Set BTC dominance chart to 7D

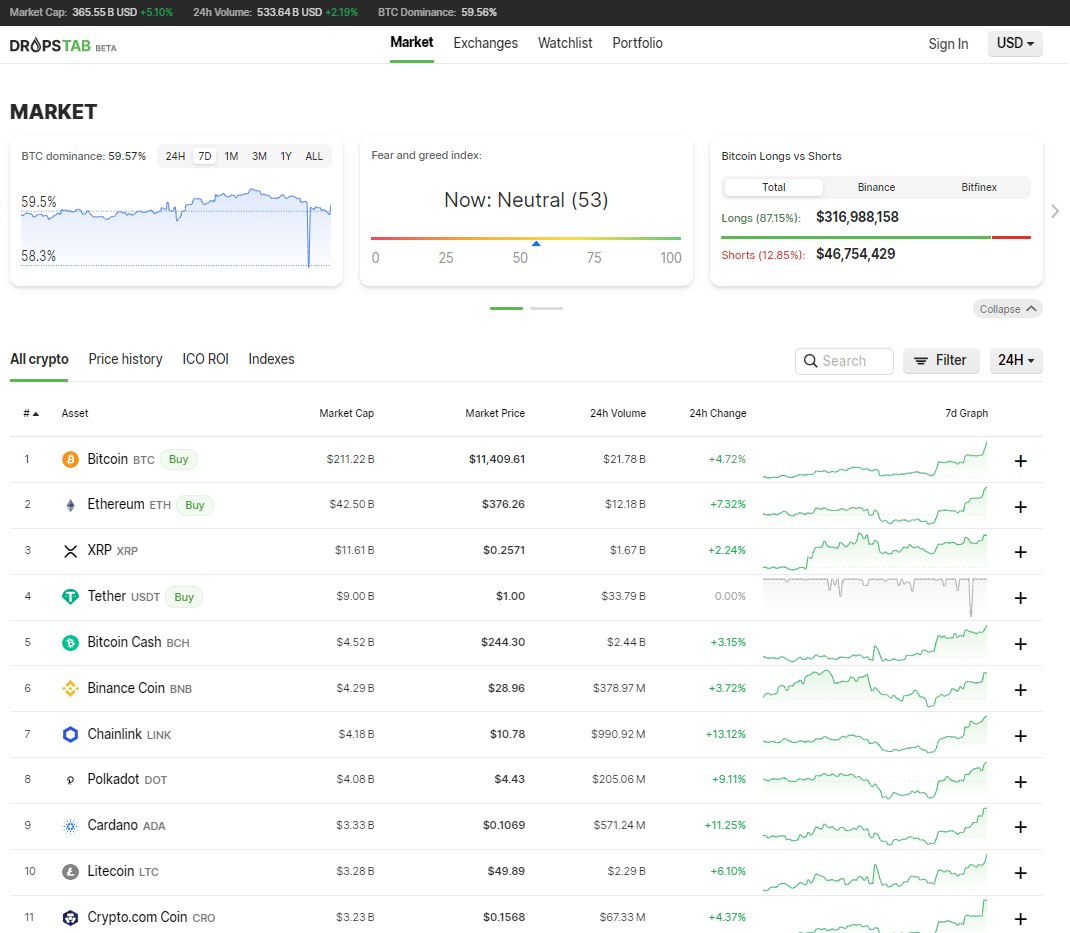(x=205, y=156)
